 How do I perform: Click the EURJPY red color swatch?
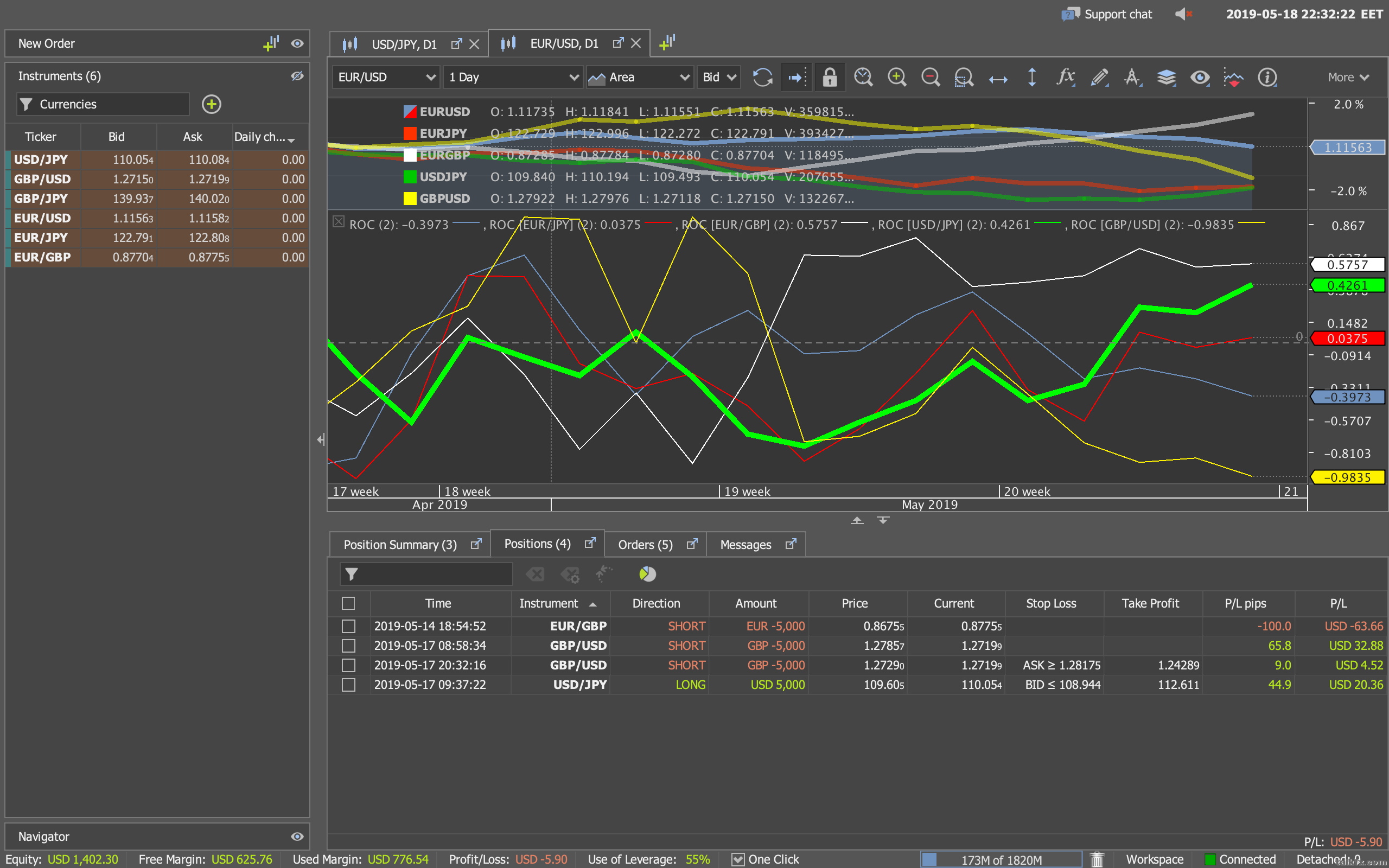tap(410, 133)
